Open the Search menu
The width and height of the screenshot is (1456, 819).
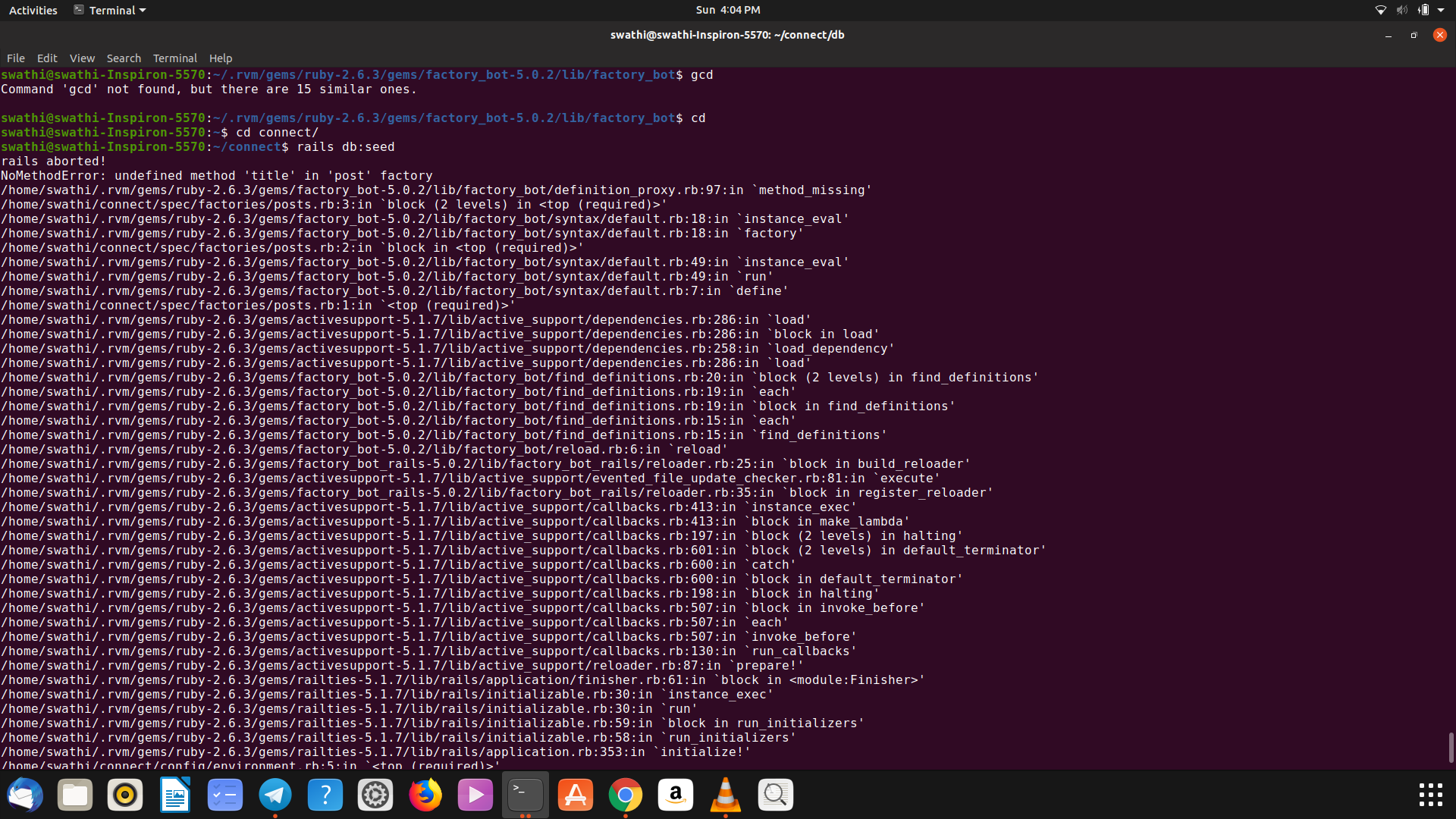pyautogui.click(x=124, y=58)
